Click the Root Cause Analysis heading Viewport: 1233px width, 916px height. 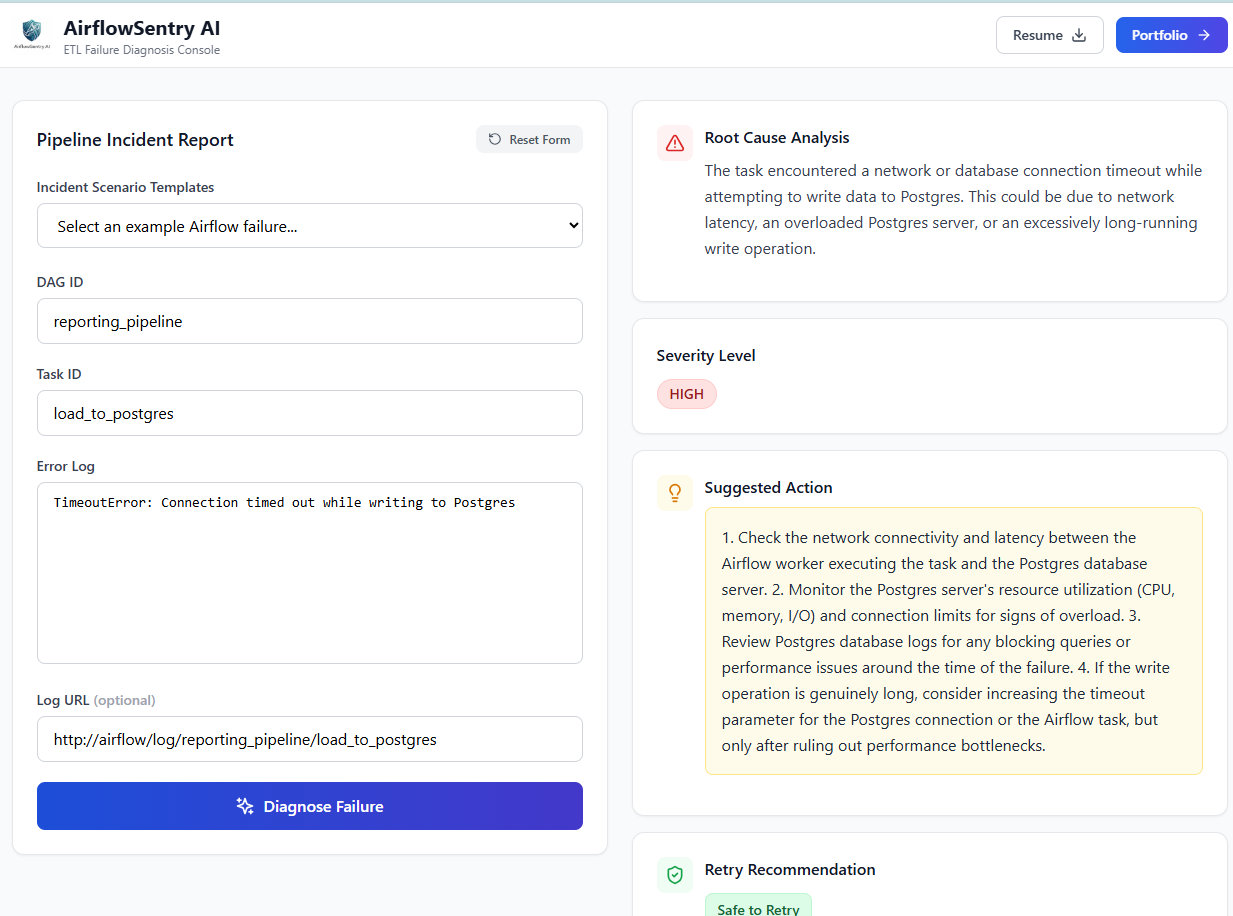777,138
